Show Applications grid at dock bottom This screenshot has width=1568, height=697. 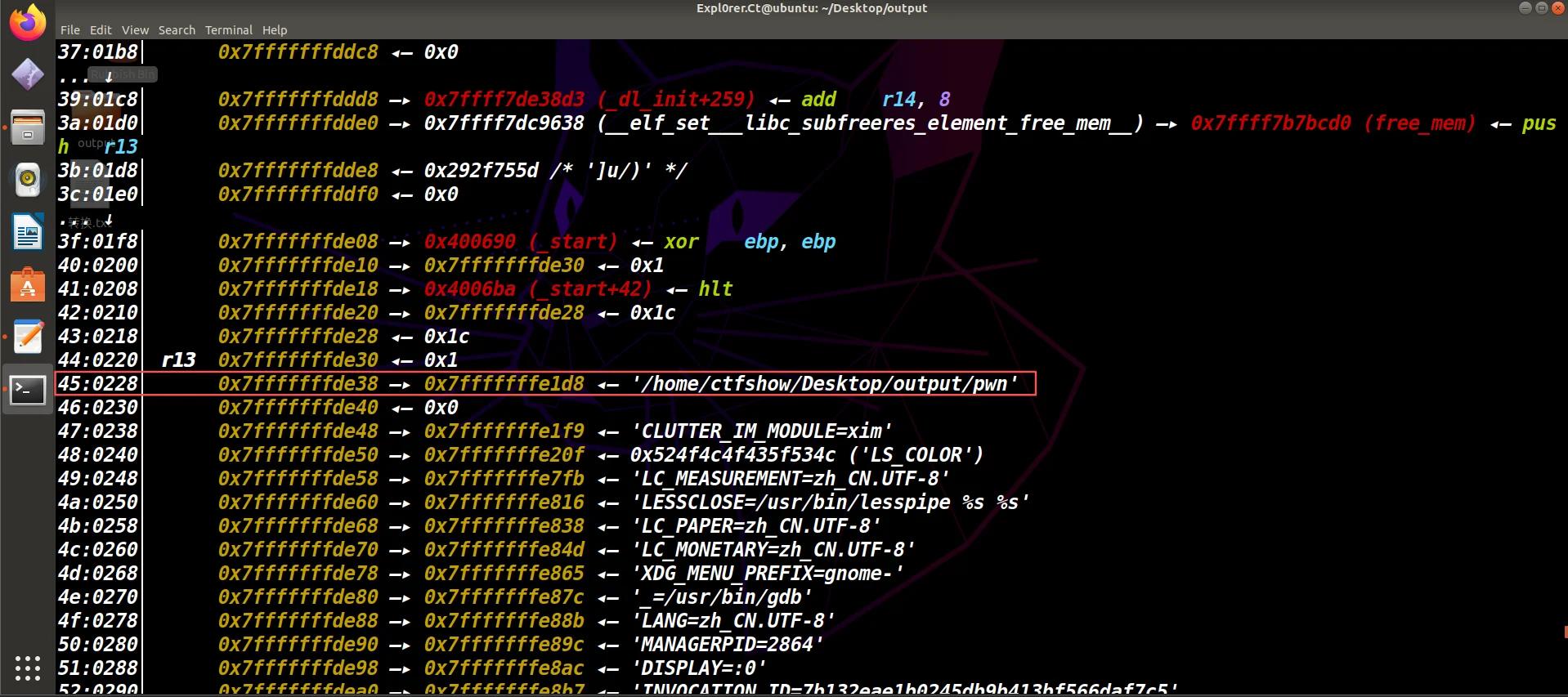pyautogui.click(x=28, y=668)
